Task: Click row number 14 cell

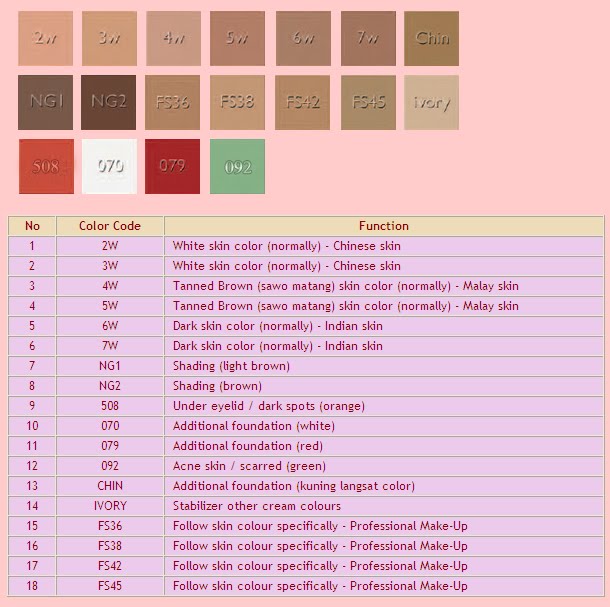Action: tap(32, 506)
